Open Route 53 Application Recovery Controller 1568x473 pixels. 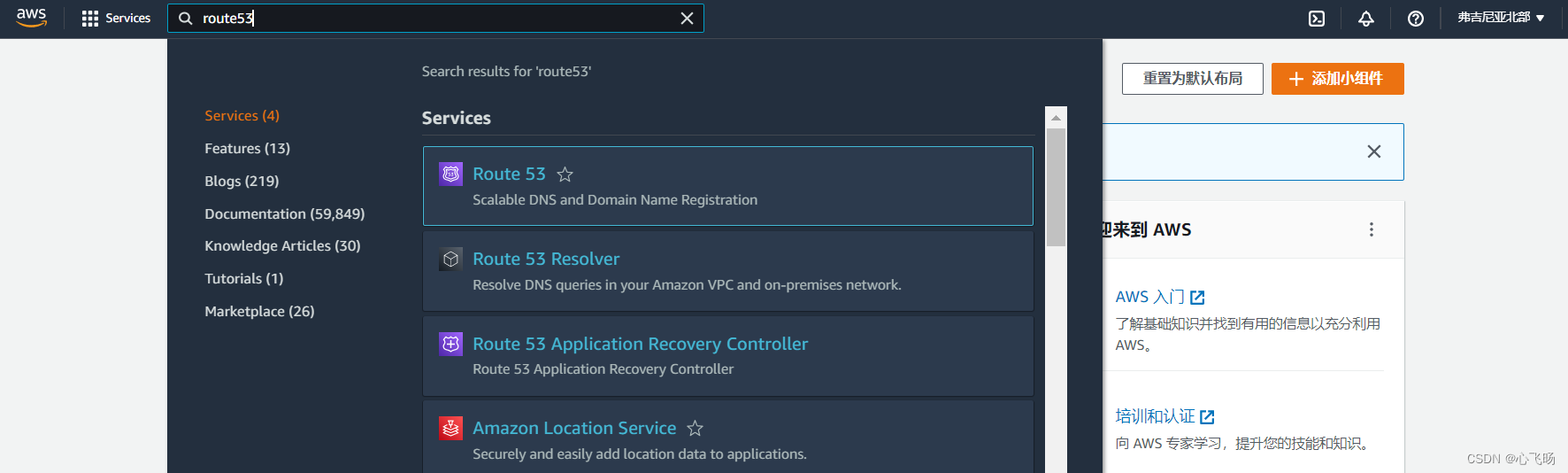coord(640,345)
